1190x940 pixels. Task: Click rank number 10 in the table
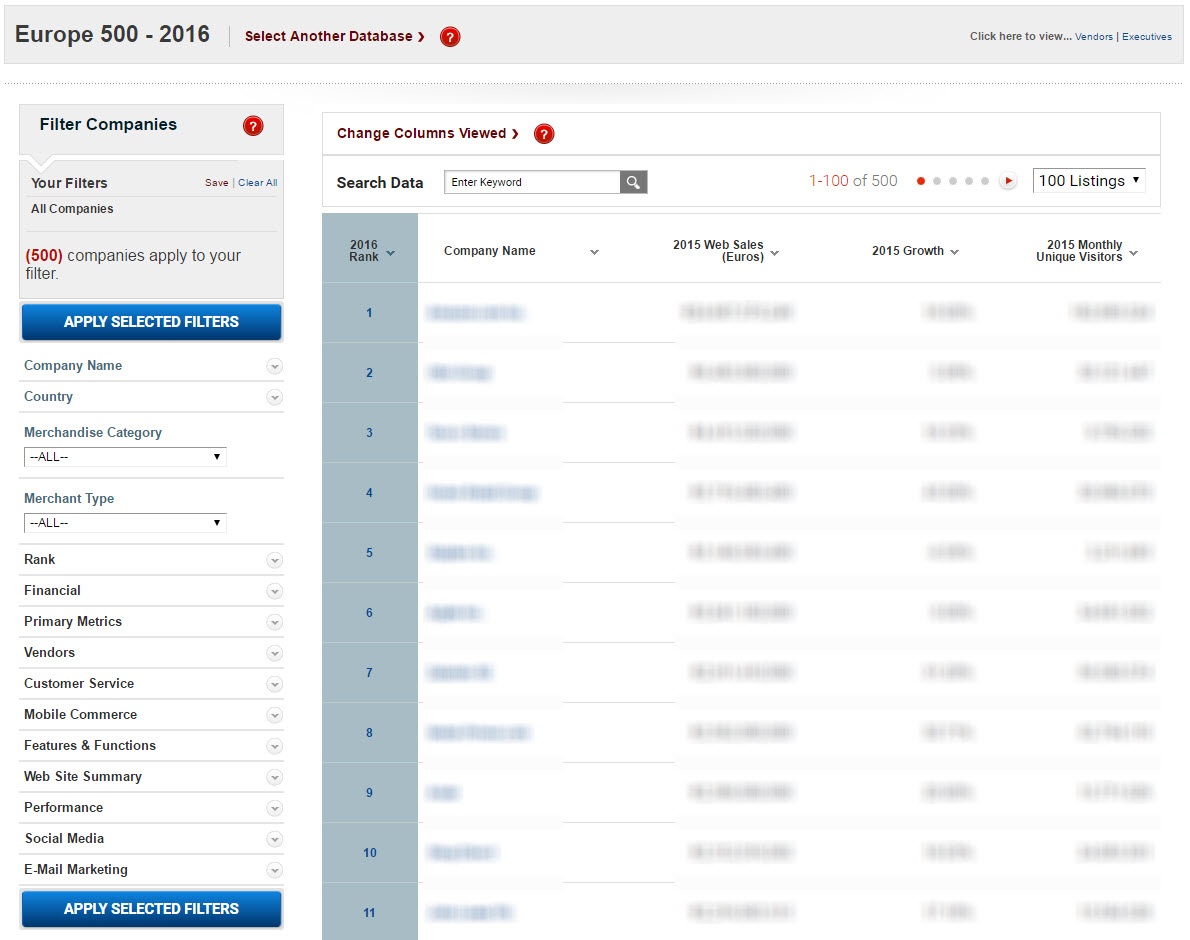click(x=370, y=853)
